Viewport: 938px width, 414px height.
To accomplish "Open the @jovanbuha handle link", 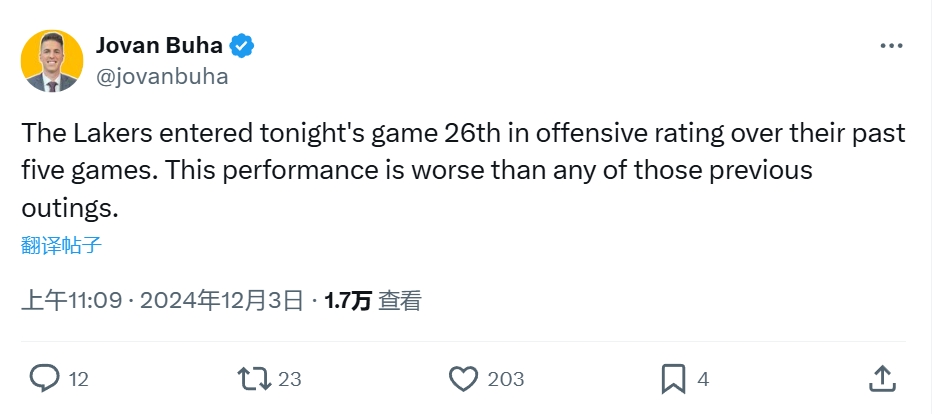I will [161, 76].
